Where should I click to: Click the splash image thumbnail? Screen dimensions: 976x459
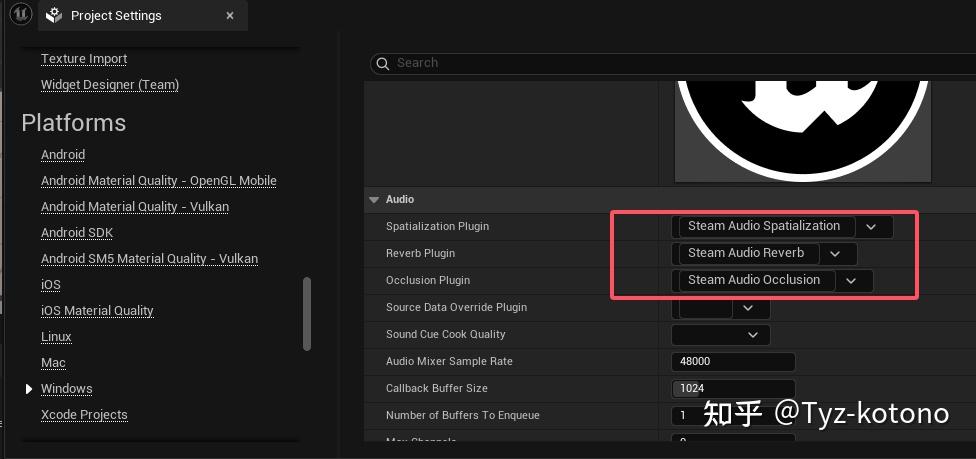coord(803,131)
